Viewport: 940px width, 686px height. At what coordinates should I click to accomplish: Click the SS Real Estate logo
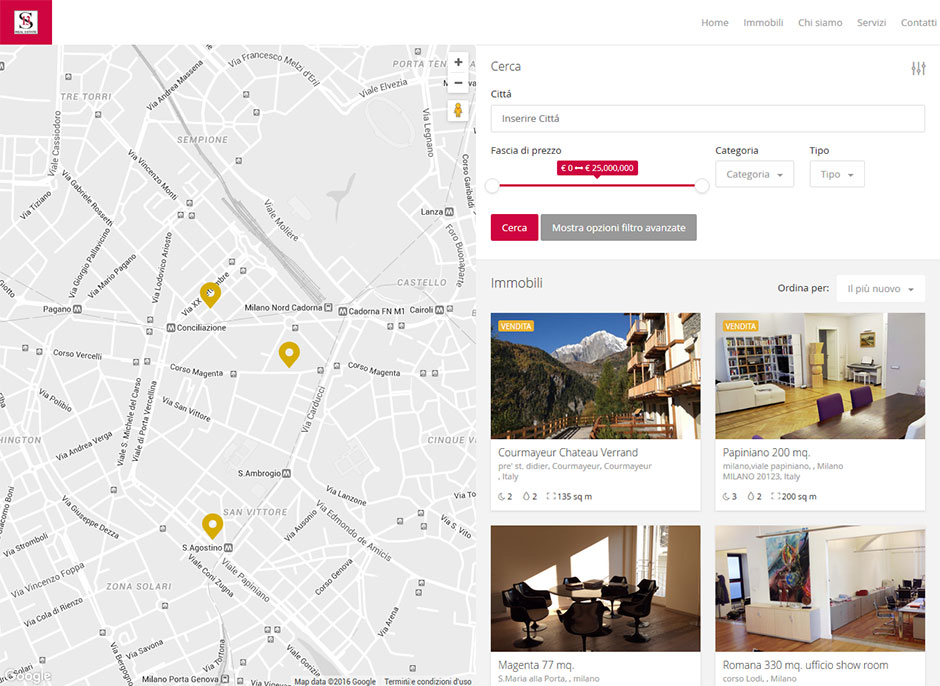point(26,22)
